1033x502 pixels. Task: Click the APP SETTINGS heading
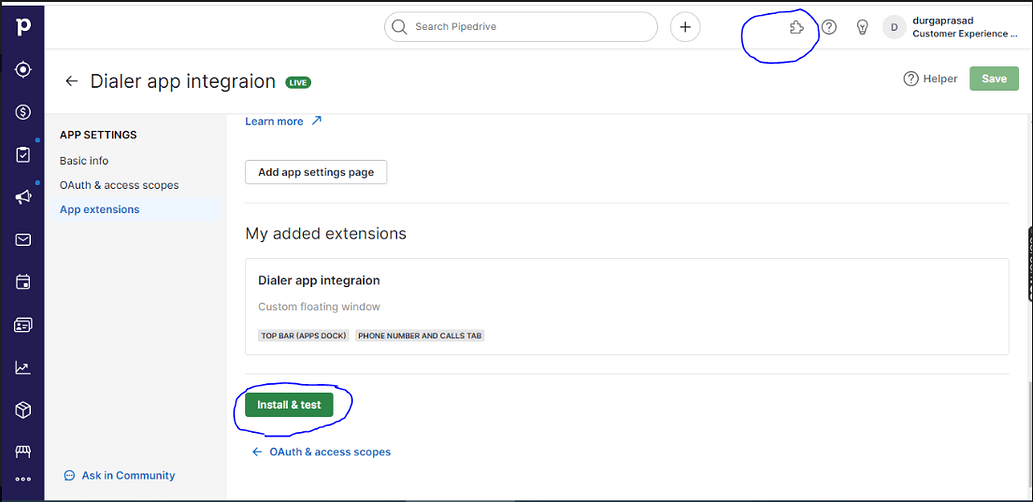pos(98,135)
